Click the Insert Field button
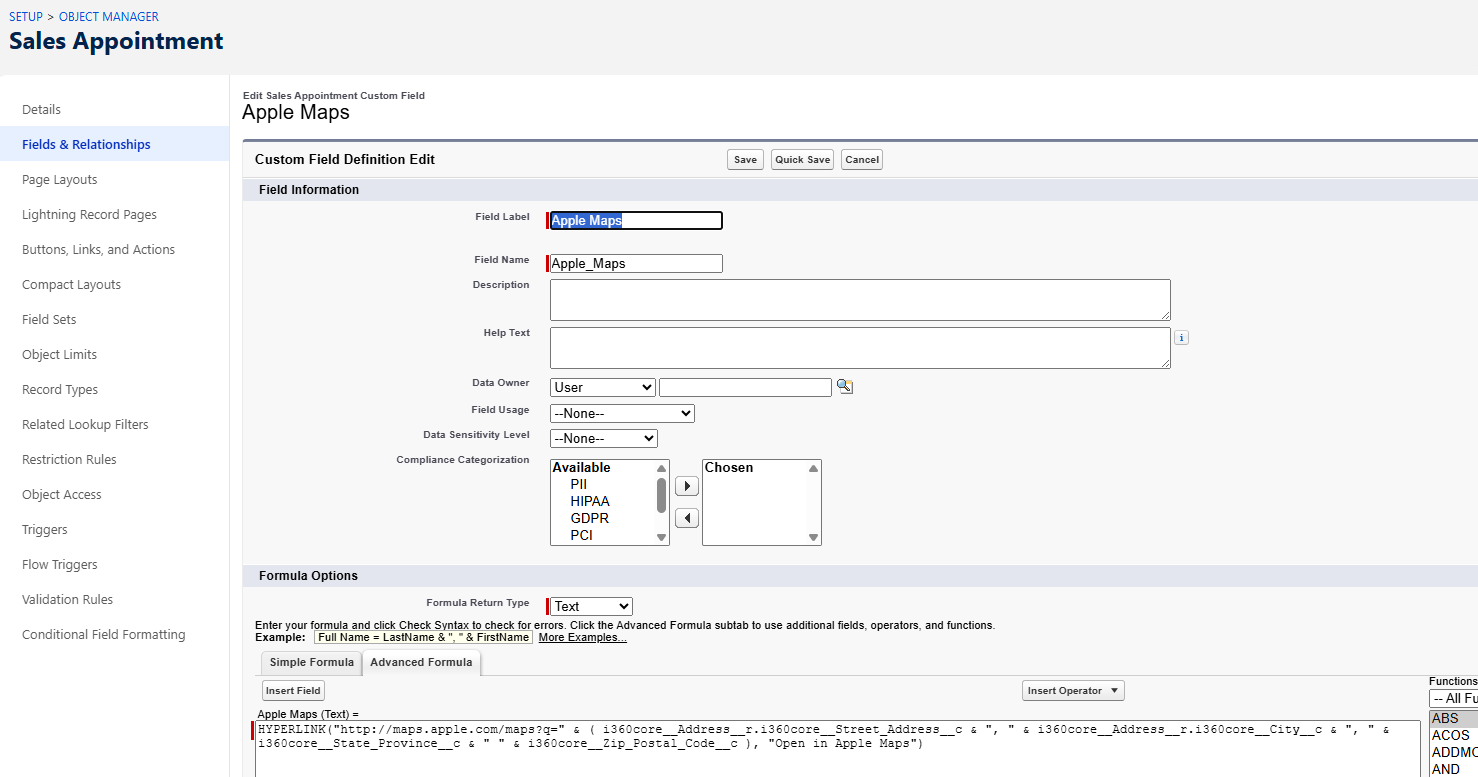1478x777 pixels. click(294, 691)
